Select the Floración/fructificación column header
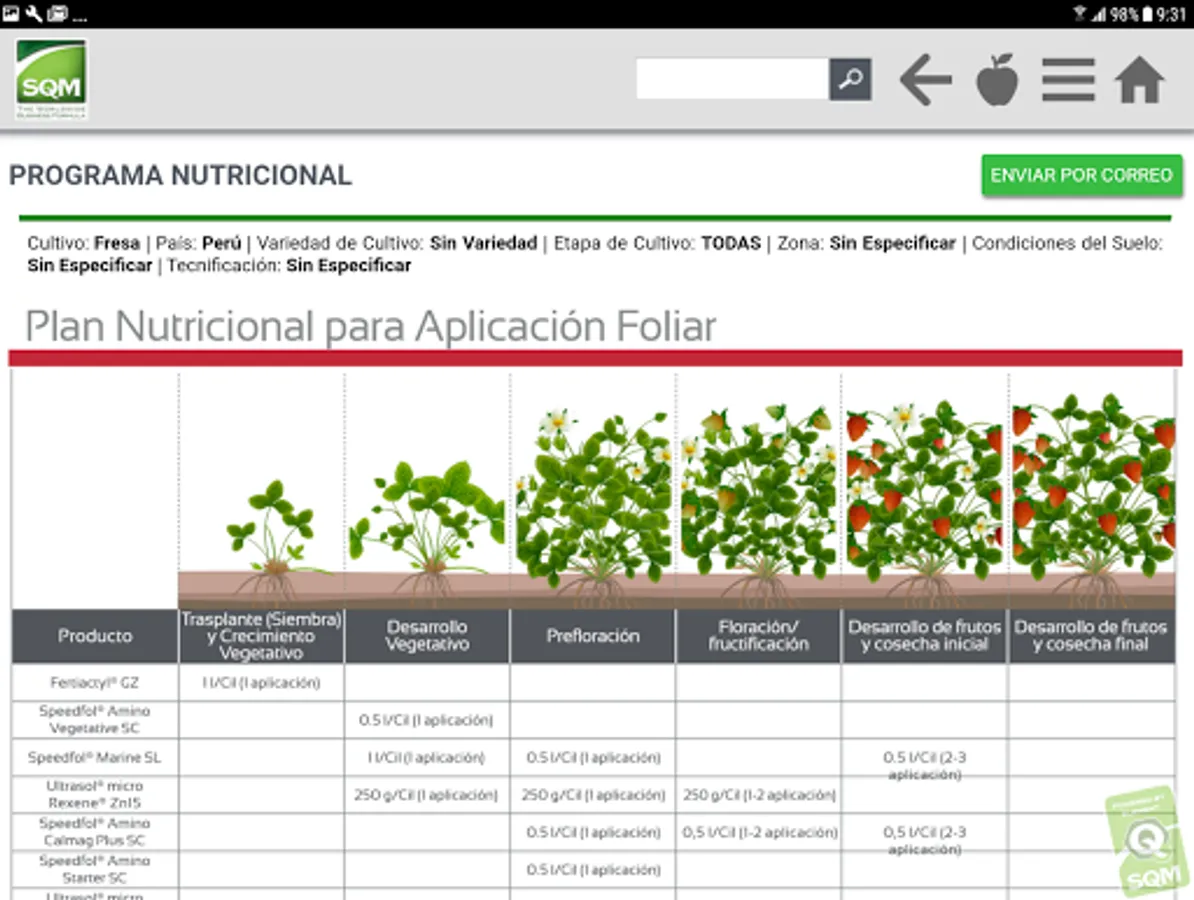Viewport: 1194px width, 900px height. (x=758, y=636)
